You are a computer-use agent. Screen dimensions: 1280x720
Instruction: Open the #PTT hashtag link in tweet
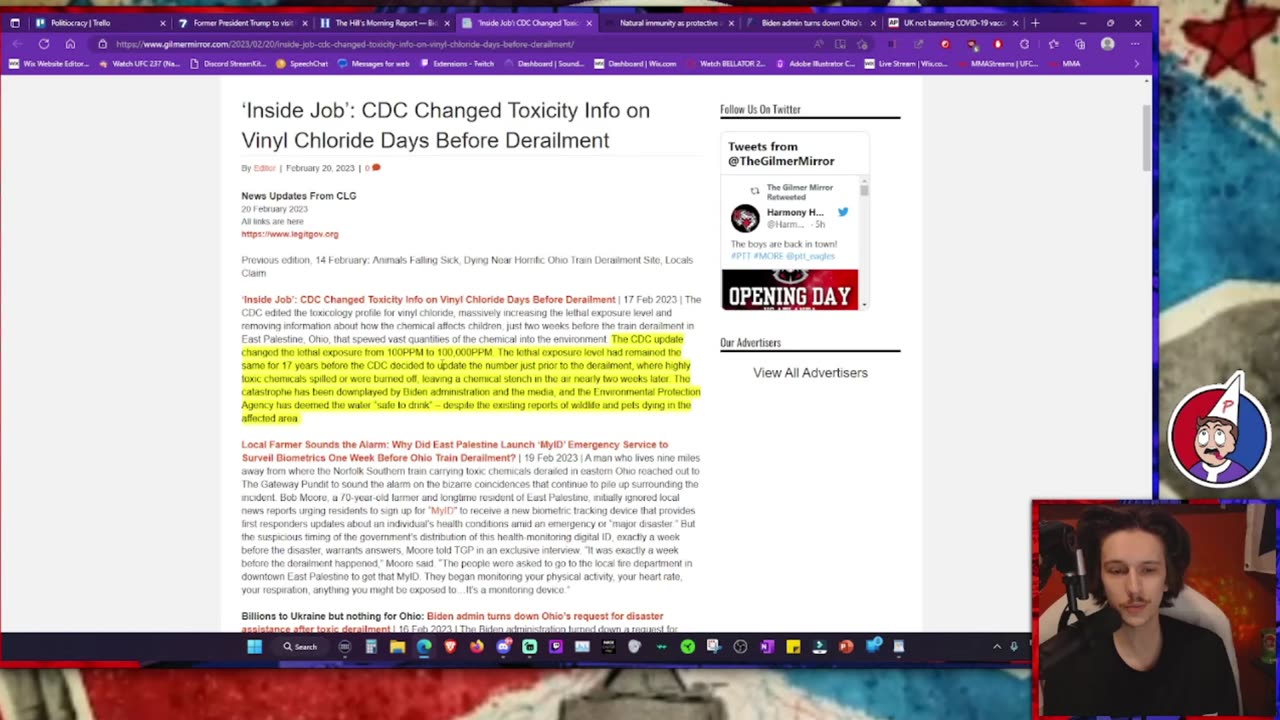[741, 256]
